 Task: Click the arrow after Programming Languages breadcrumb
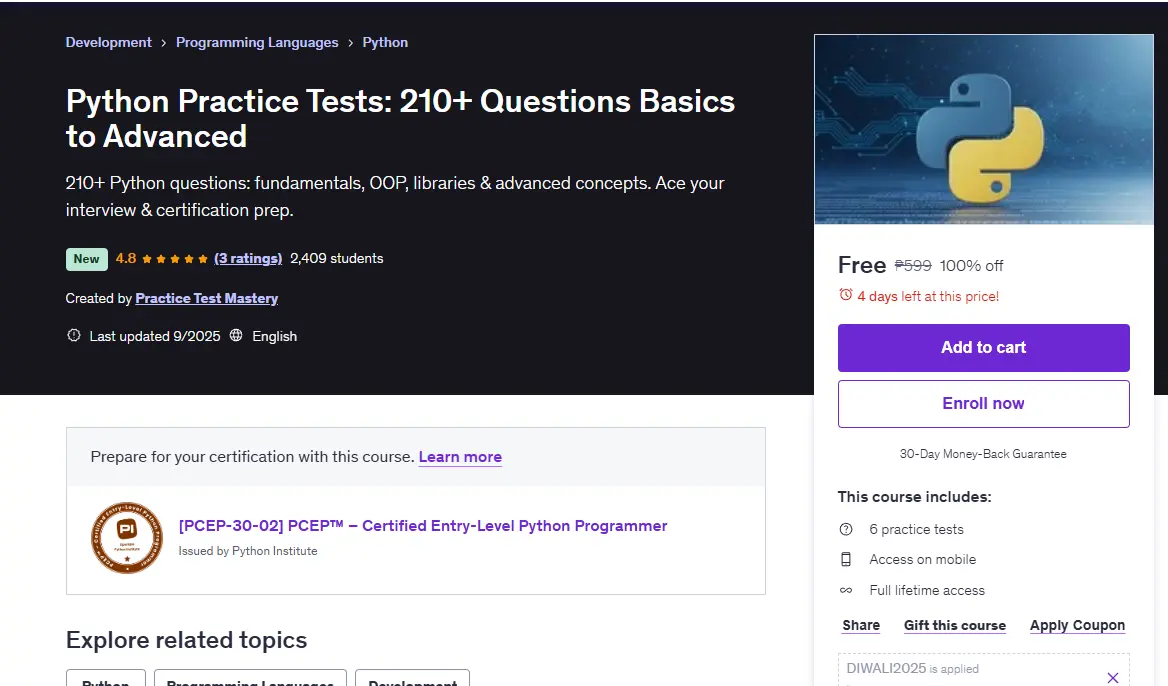point(350,43)
